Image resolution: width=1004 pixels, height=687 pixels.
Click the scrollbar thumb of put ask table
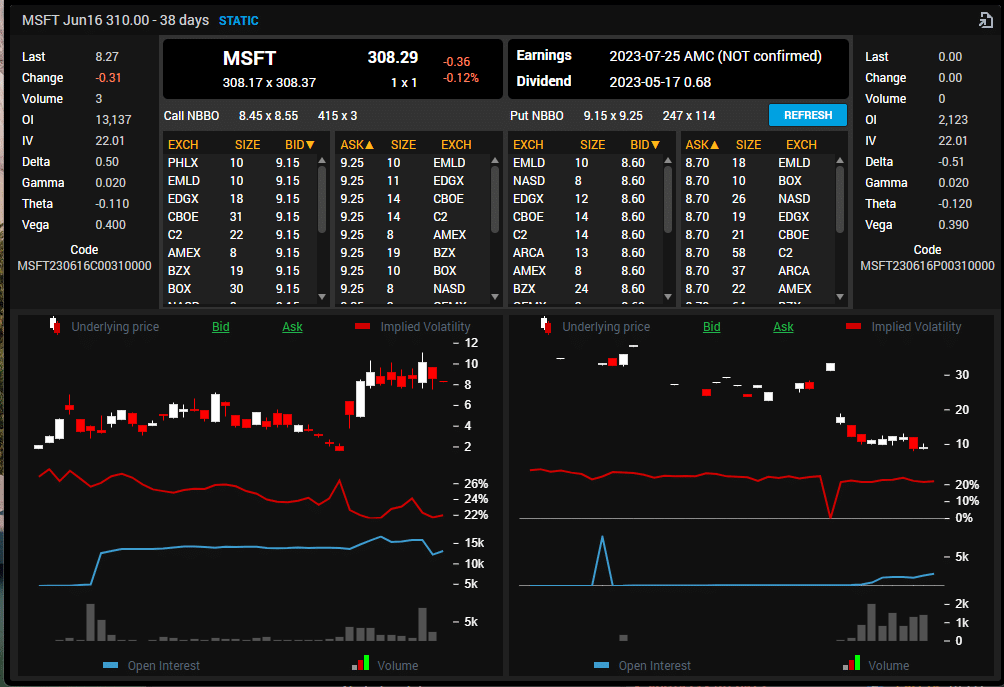pyautogui.click(x=840, y=200)
